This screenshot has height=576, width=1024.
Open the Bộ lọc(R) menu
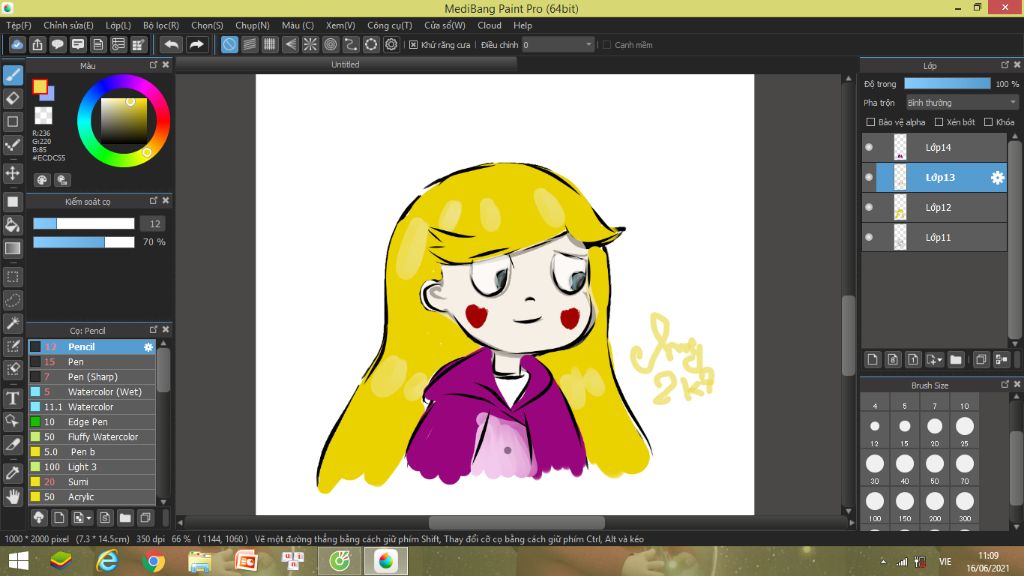coord(161,25)
